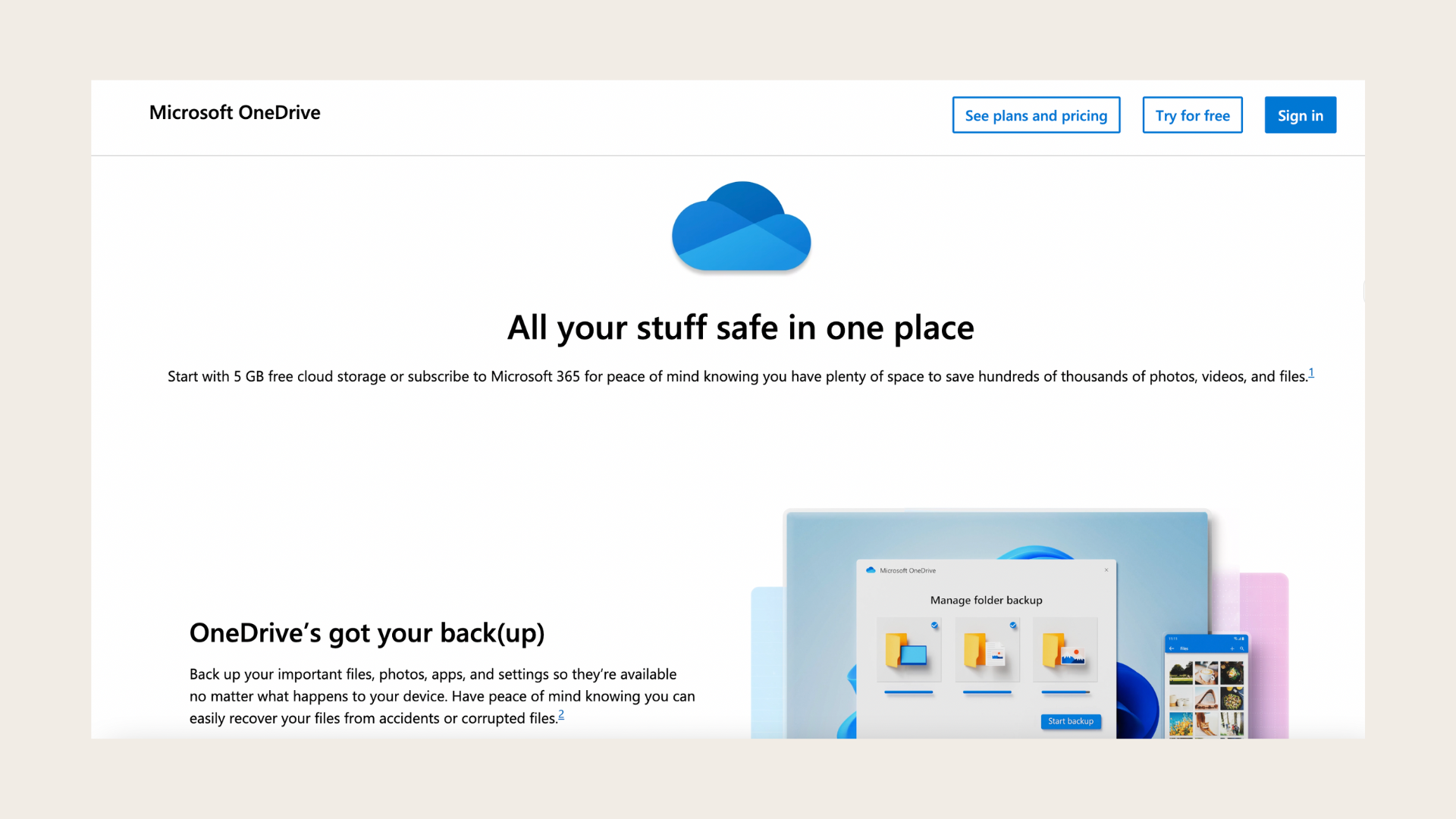Close the illustrated Microsoft OneDrive dialog
This screenshot has height=819, width=1456.
pyautogui.click(x=1106, y=570)
